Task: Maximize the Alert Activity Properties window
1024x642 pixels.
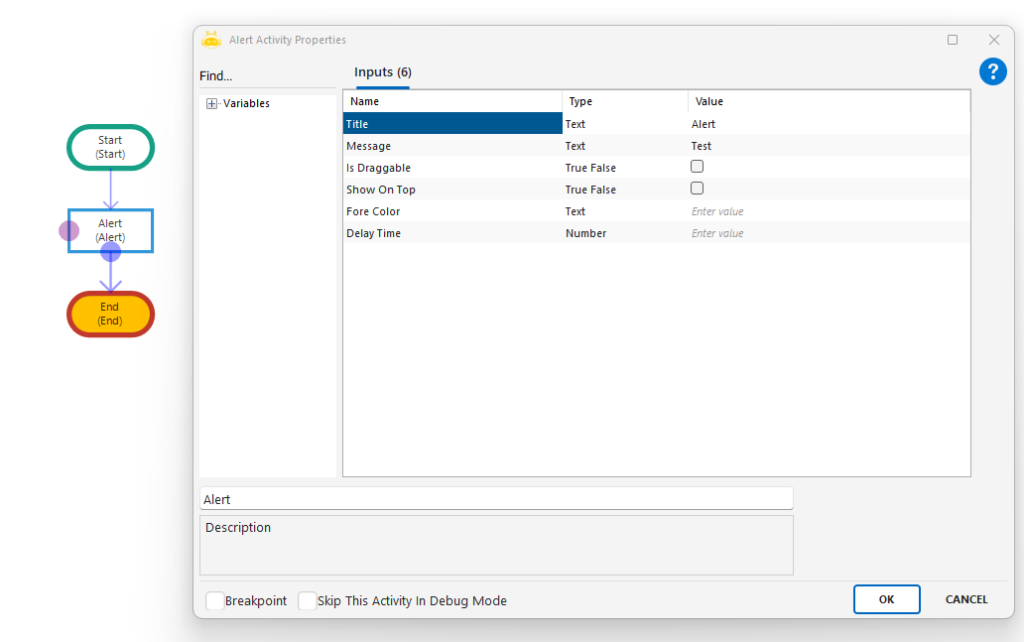Action: tap(952, 40)
